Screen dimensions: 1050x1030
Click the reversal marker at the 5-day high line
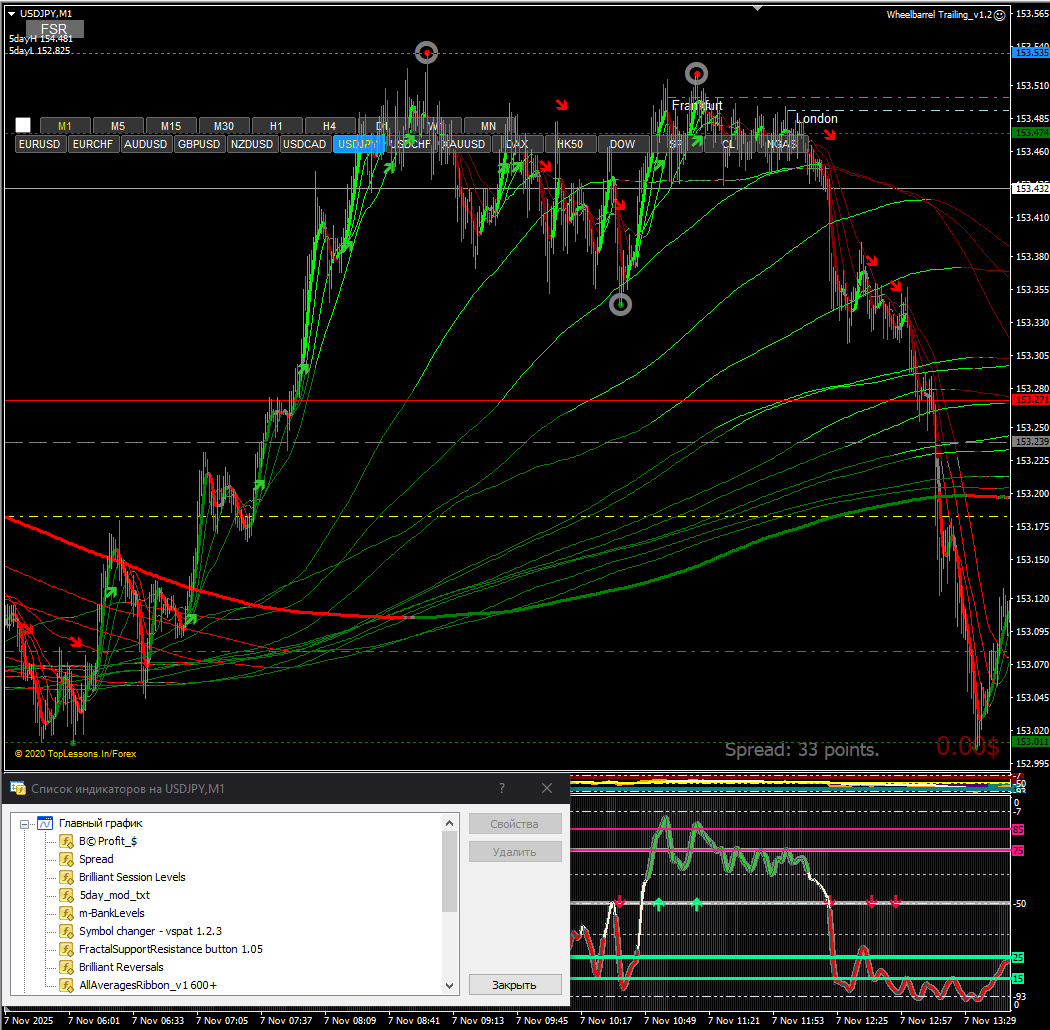[427, 53]
